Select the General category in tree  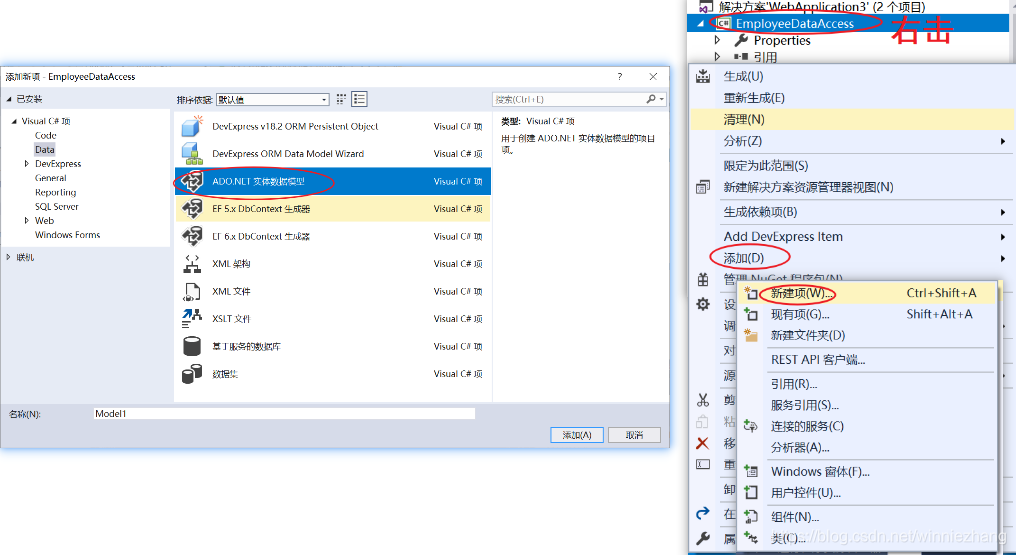point(51,178)
